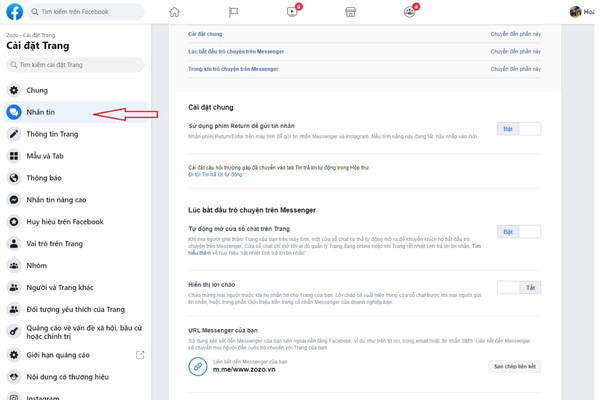Toggle Sử dụng phím Return switch
Screen dimensions: 600x400
pos(518,129)
